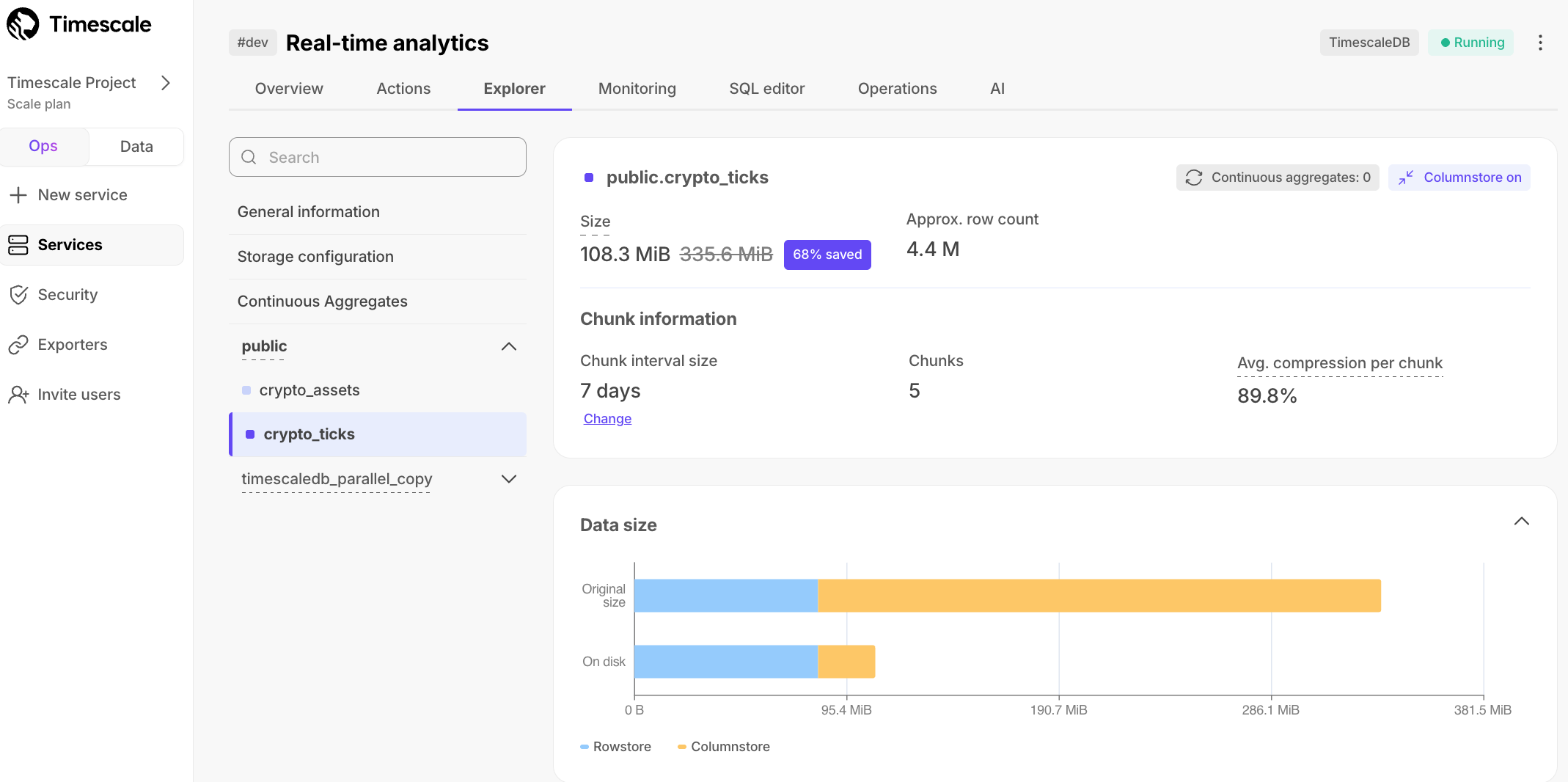Click the 7 days chunk interval value
The height and width of the screenshot is (782, 1568).
[x=610, y=391]
